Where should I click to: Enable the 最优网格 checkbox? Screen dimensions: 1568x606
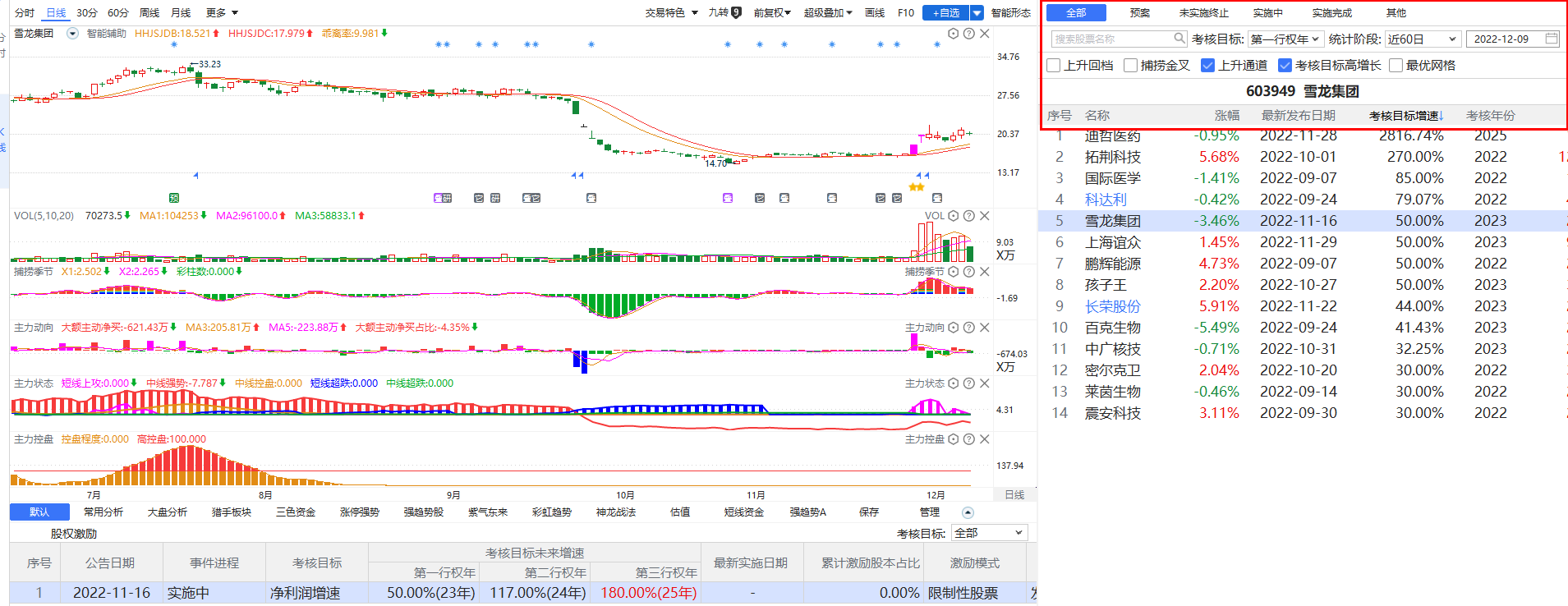coord(1396,65)
